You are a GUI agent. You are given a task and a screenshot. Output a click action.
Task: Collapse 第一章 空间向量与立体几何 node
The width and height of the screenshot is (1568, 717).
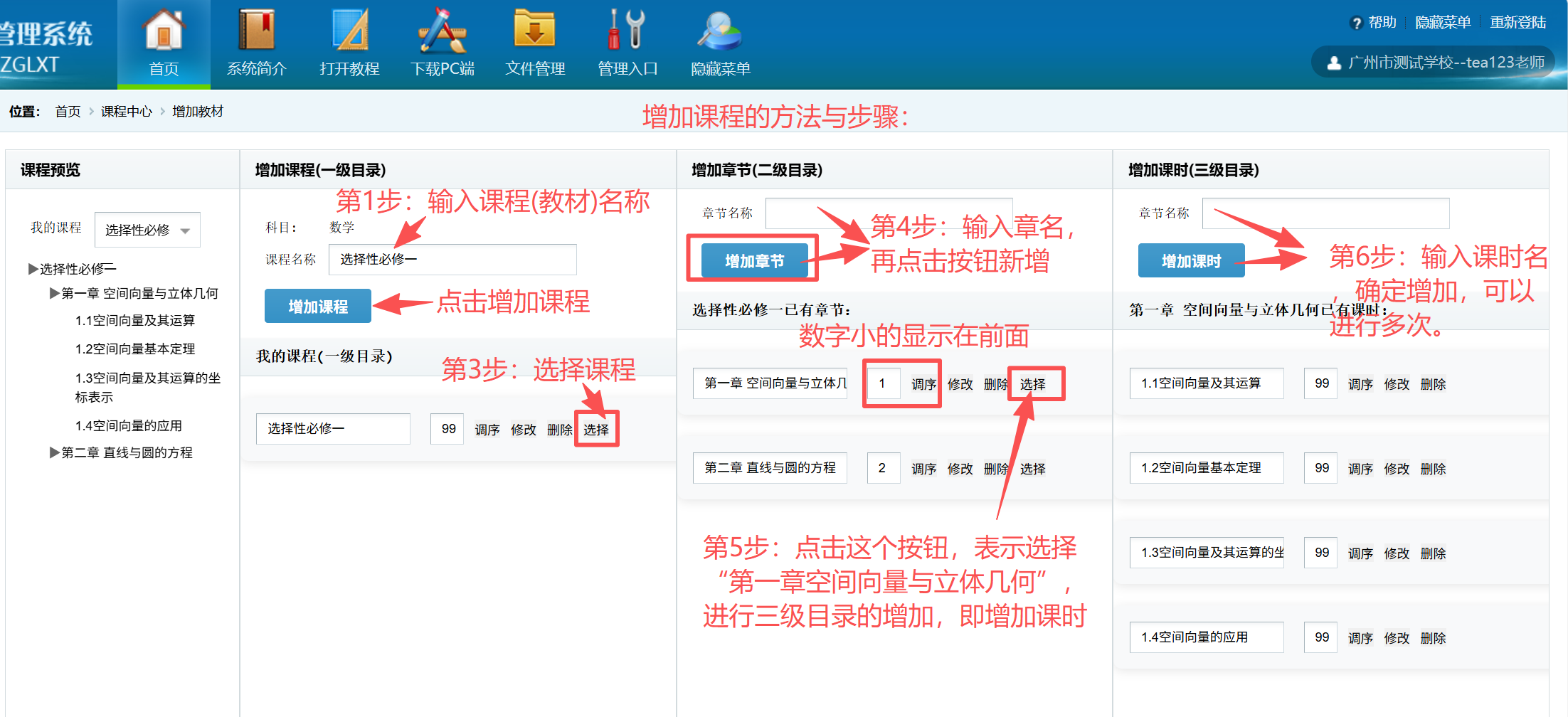pyautogui.click(x=54, y=293)
